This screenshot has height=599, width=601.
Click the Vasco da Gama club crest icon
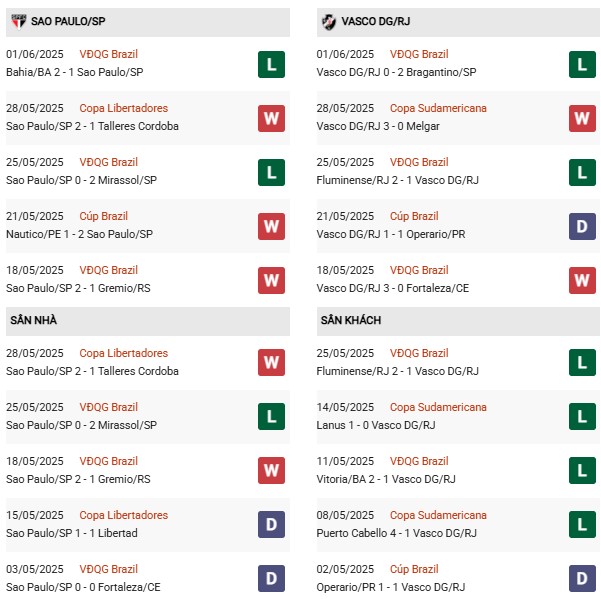329,22
